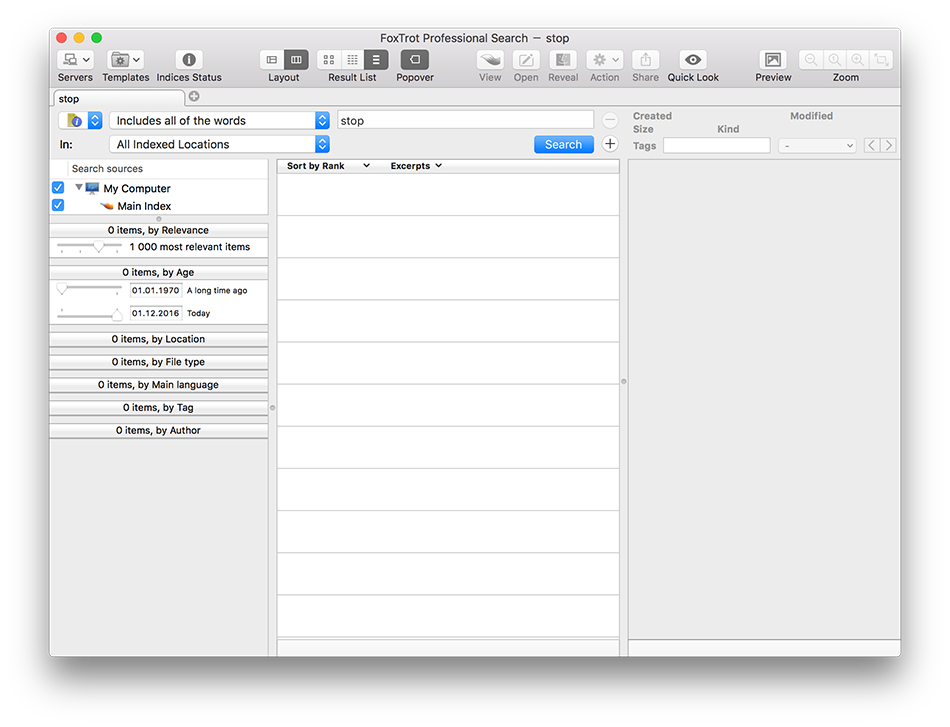Expand "0 items, by Tag" section
Screen dimensions: 950x727
pyautogui.click(x=158, y=408)
